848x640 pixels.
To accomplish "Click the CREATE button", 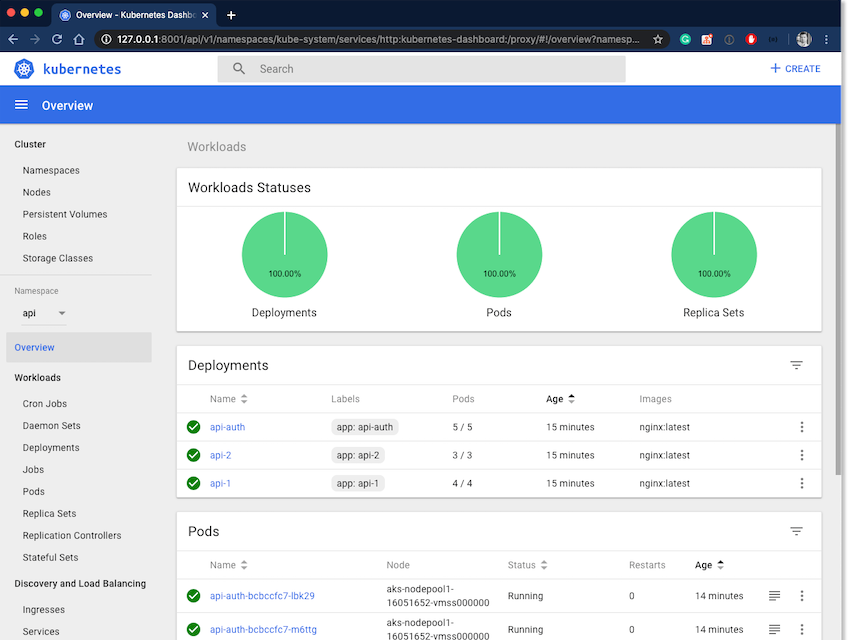I will click(795, 69).
